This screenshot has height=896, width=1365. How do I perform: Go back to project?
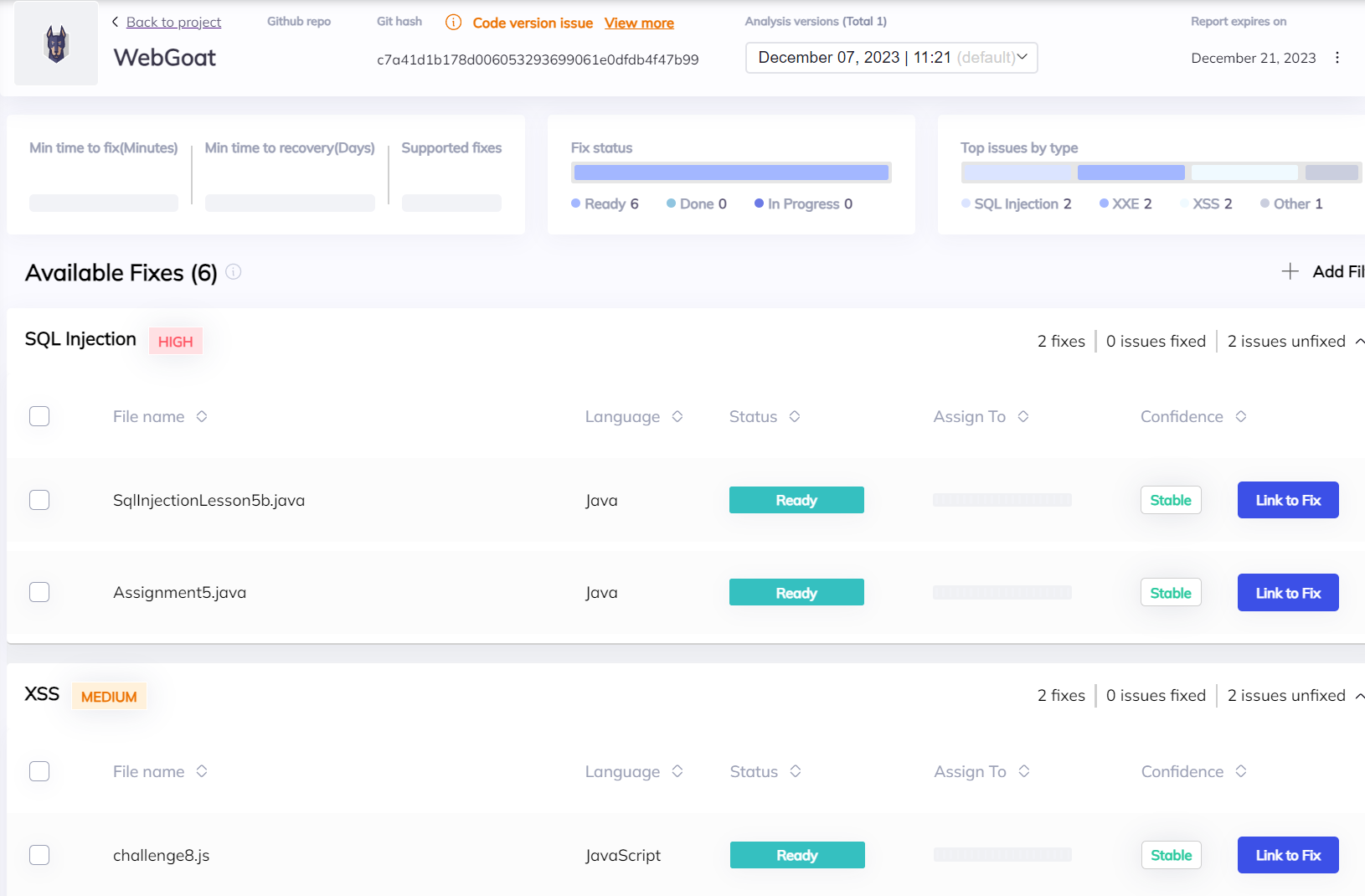[x=173, y=22]
